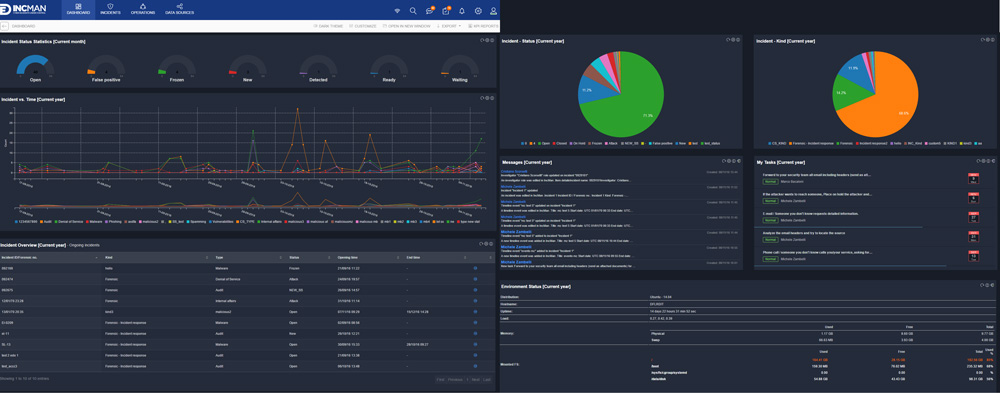This screenshot has width=1000, height=393.
Task: Open notifications bell icon
Action: pyautogui.click(x=462, y=11)
